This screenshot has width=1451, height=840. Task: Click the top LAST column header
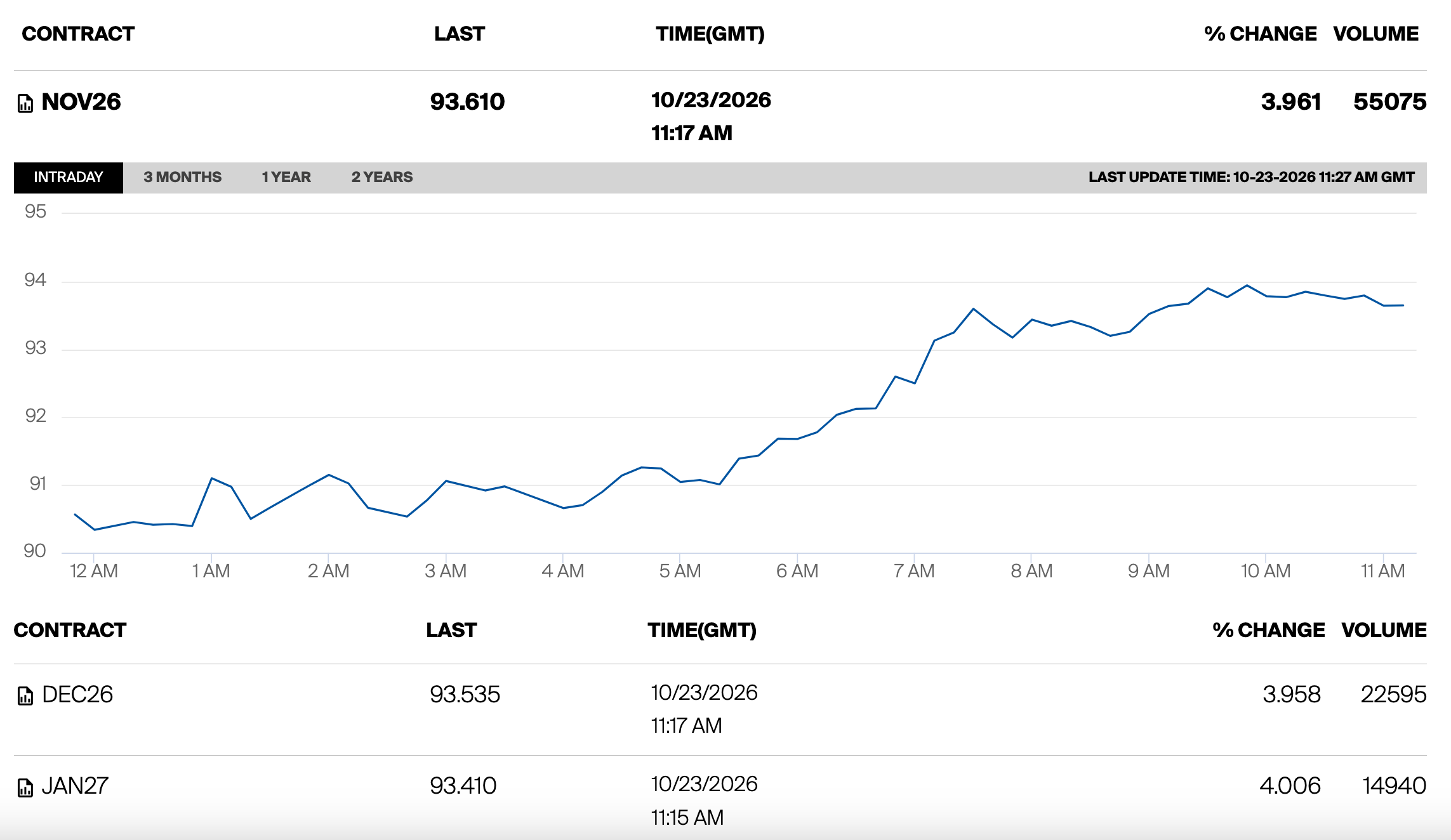click(x=460, y=34)
